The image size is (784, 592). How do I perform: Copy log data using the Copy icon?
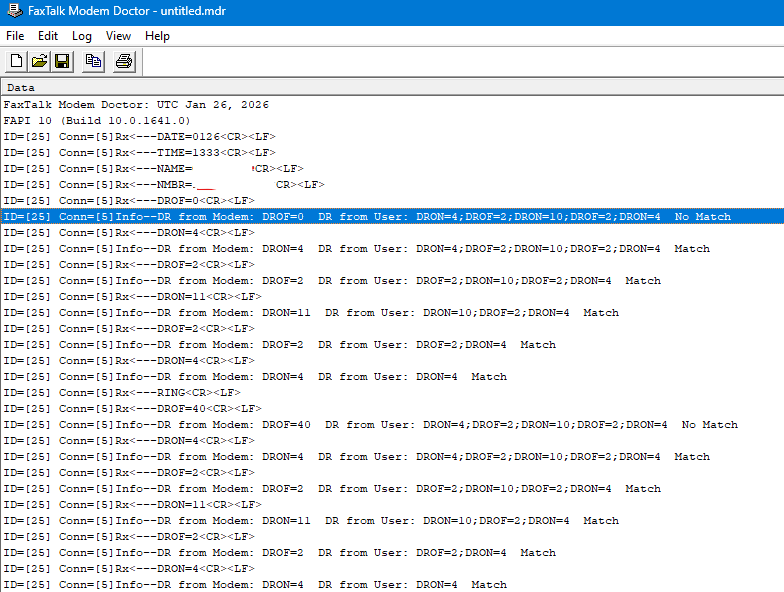point(94,62)
